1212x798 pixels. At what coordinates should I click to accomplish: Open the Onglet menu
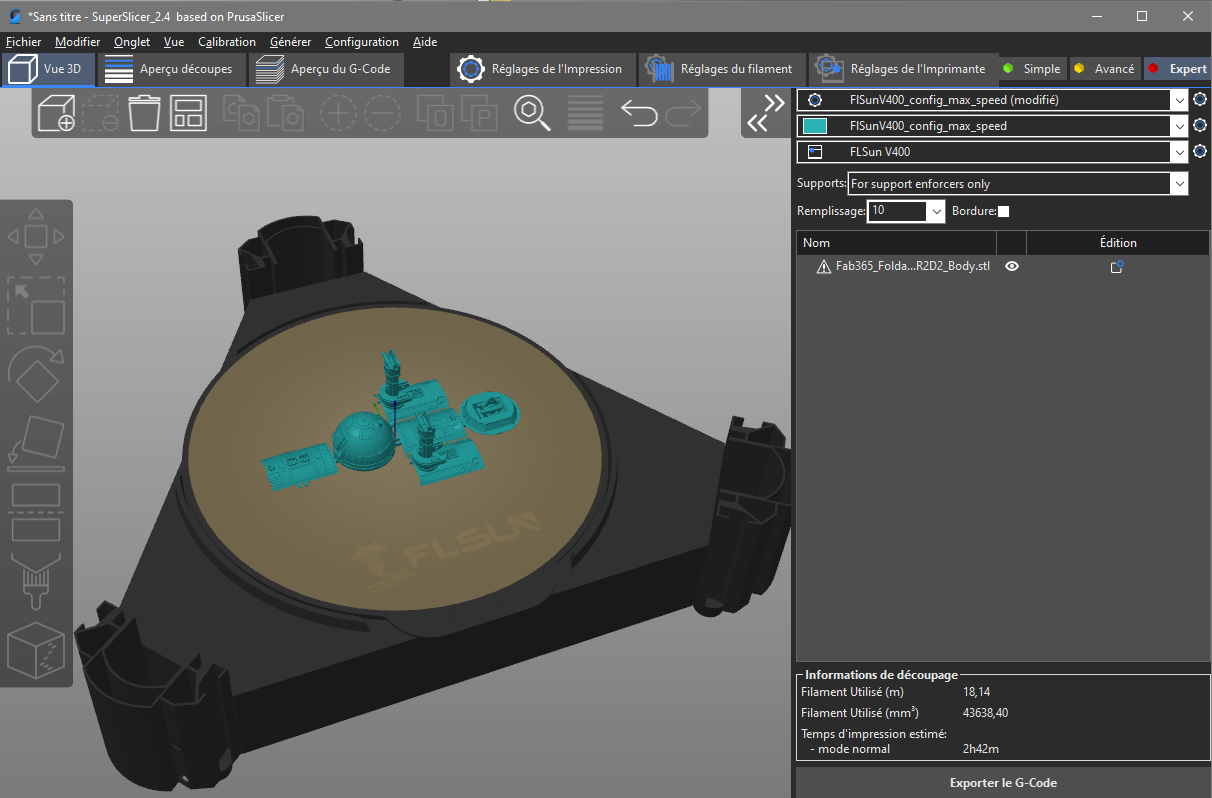click(x=132, y=42)
